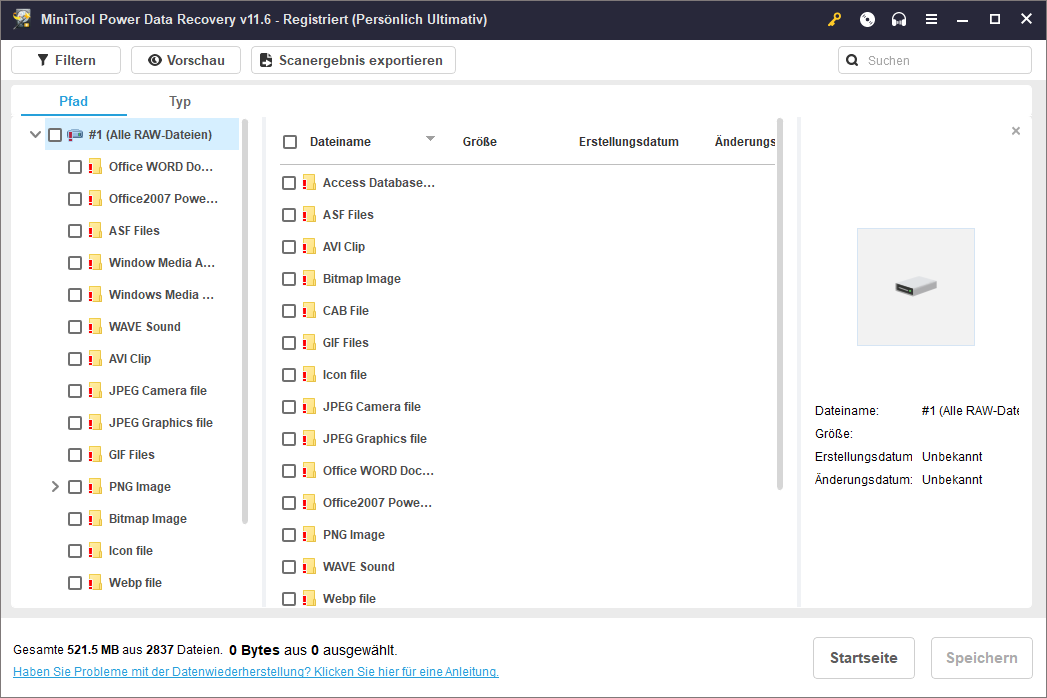Collapse the #1 (Alle RAW-Dateien) node
The height and width of the screenshot is (698, 1047).
click(35, 135)
